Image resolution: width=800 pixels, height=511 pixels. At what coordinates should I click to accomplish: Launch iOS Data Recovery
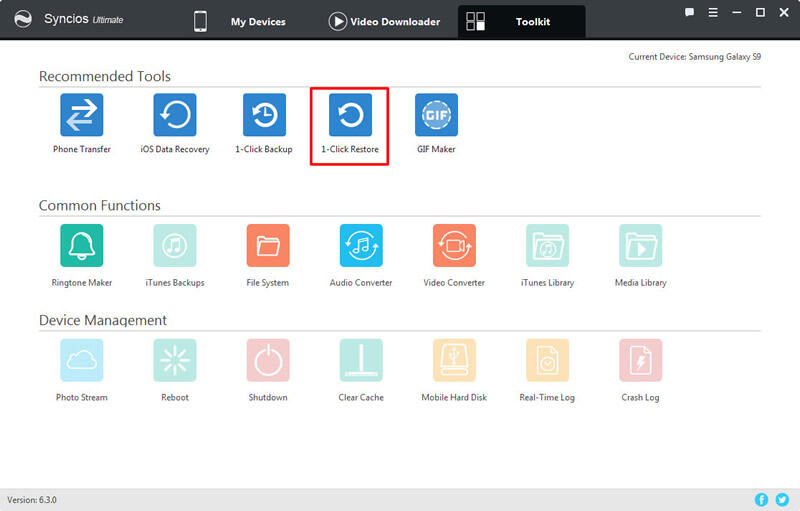tap(175, 115)
